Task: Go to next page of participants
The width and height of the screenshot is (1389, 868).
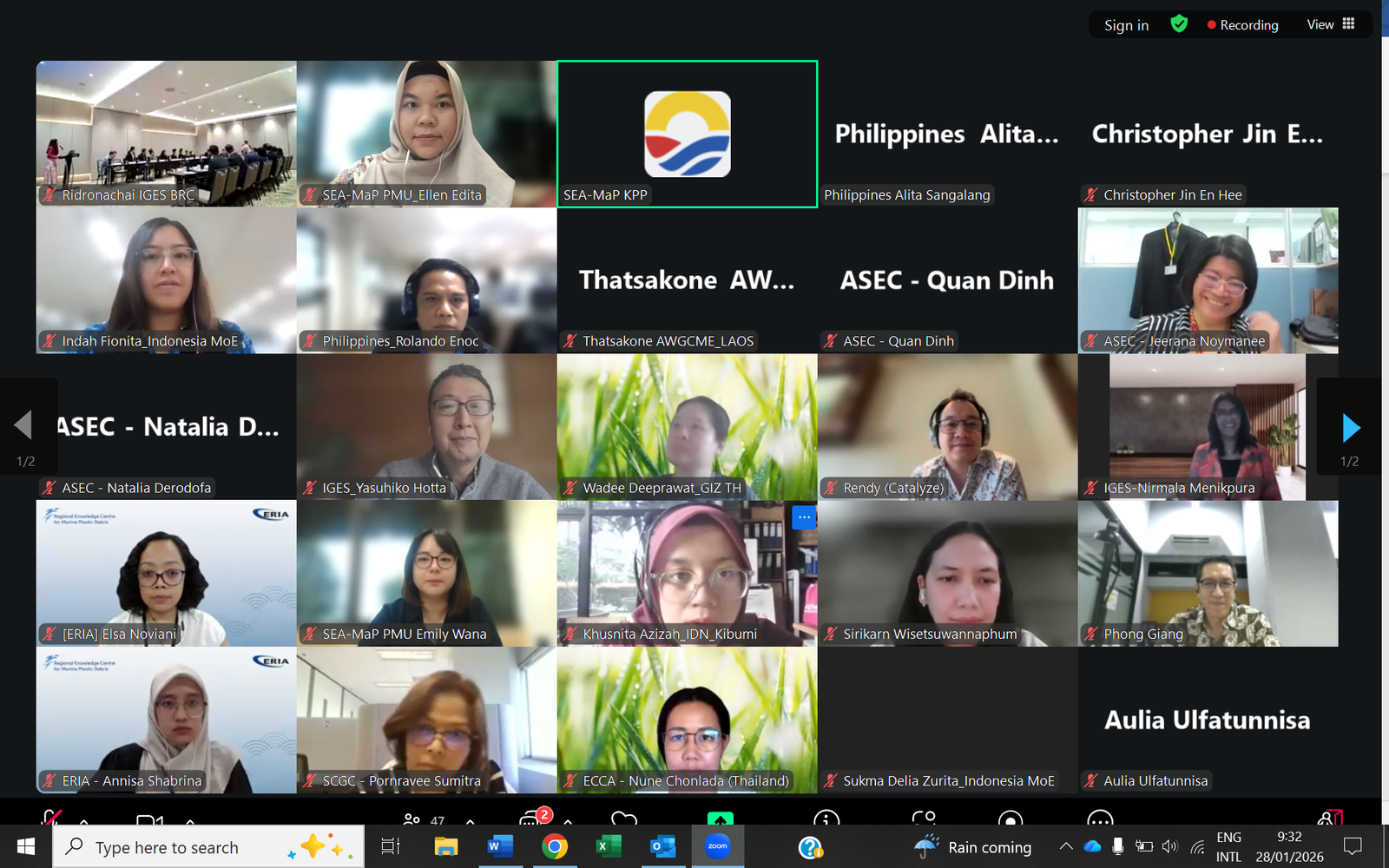Action: click(1350, 427)
